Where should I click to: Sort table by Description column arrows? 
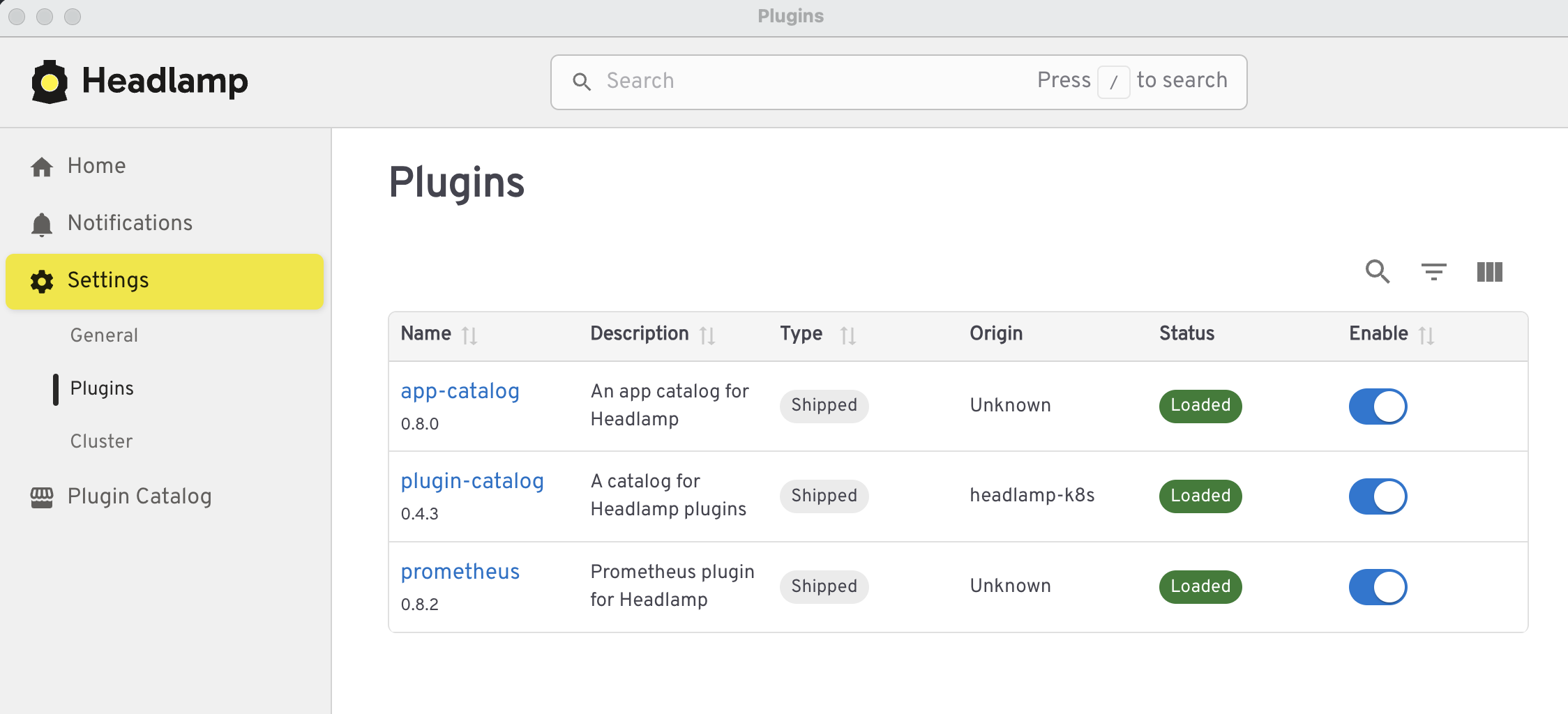(x=707, y=335)
